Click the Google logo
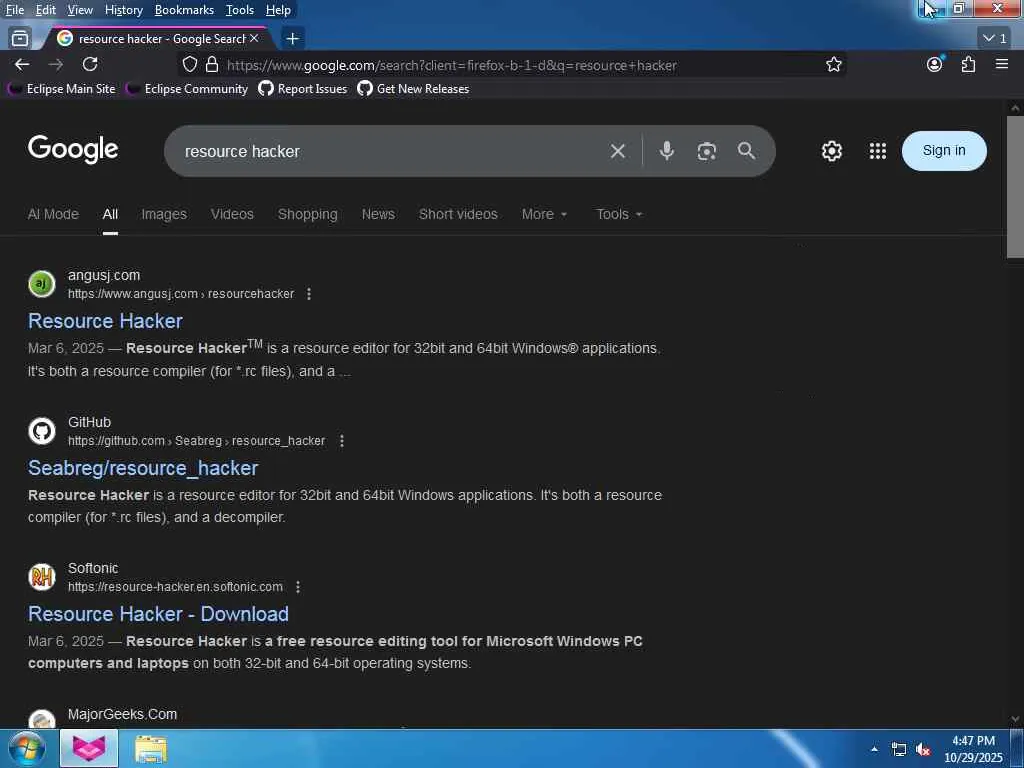This screenshot has height=768, width=1024. pos(73,150)
